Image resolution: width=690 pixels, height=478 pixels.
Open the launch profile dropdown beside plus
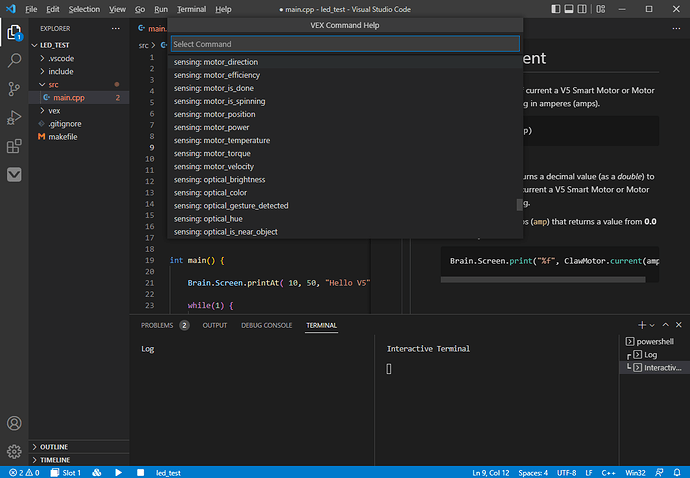tap(653, 325)
